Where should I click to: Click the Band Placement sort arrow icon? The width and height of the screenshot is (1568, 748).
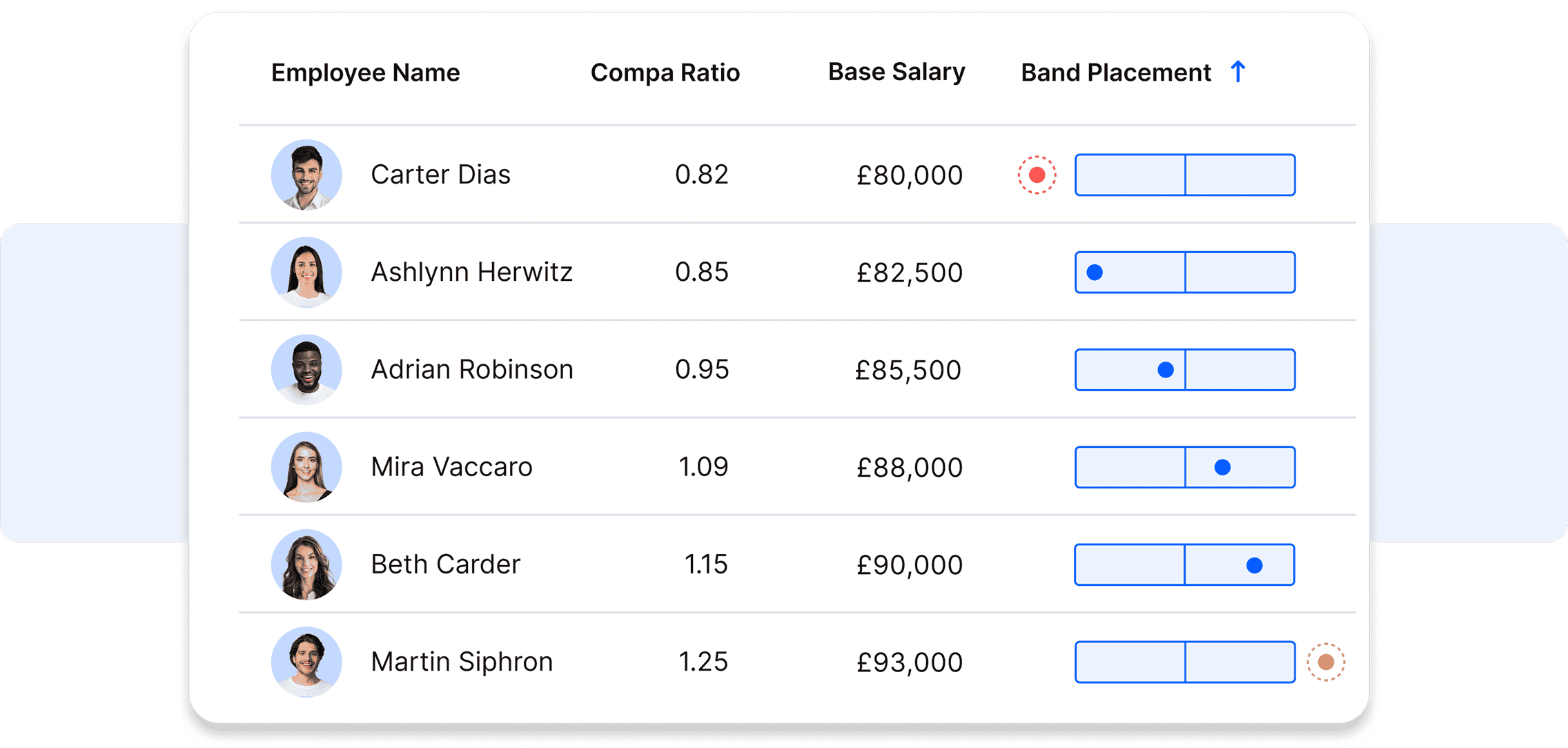coord(1238,72)
